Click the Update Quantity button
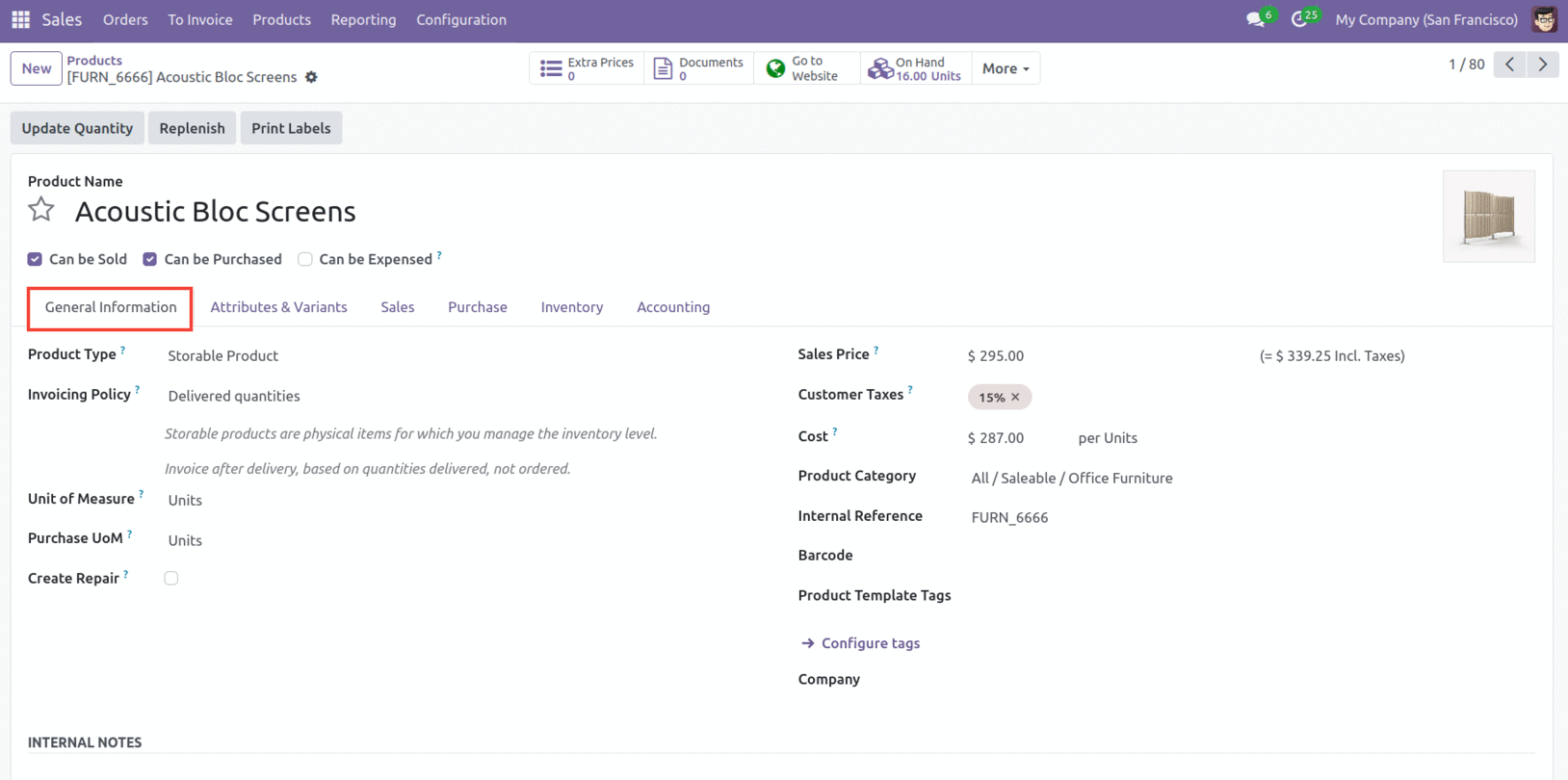This screenshot has height=780, width=1568. (77, 128)
